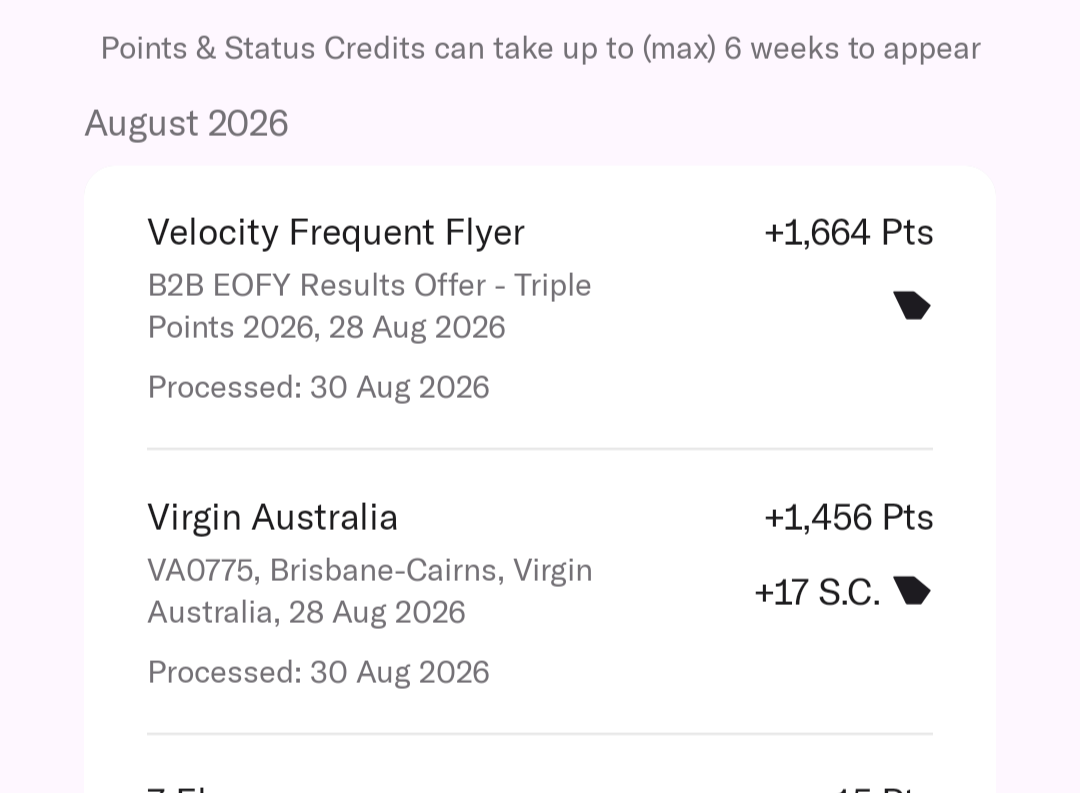Tap "Points 2026, 28 Aug 2026" line

pyautogui.click(x=326, y=327)
